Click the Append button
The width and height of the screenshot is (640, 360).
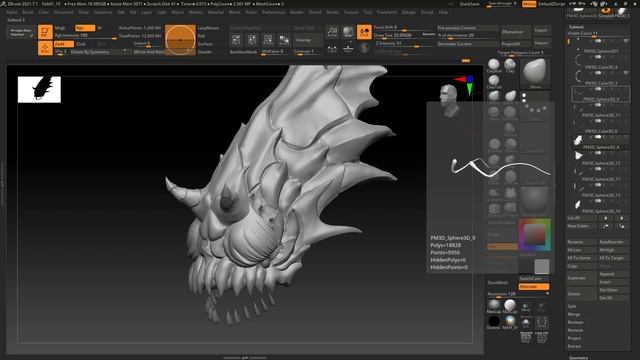tap(614, 274)
